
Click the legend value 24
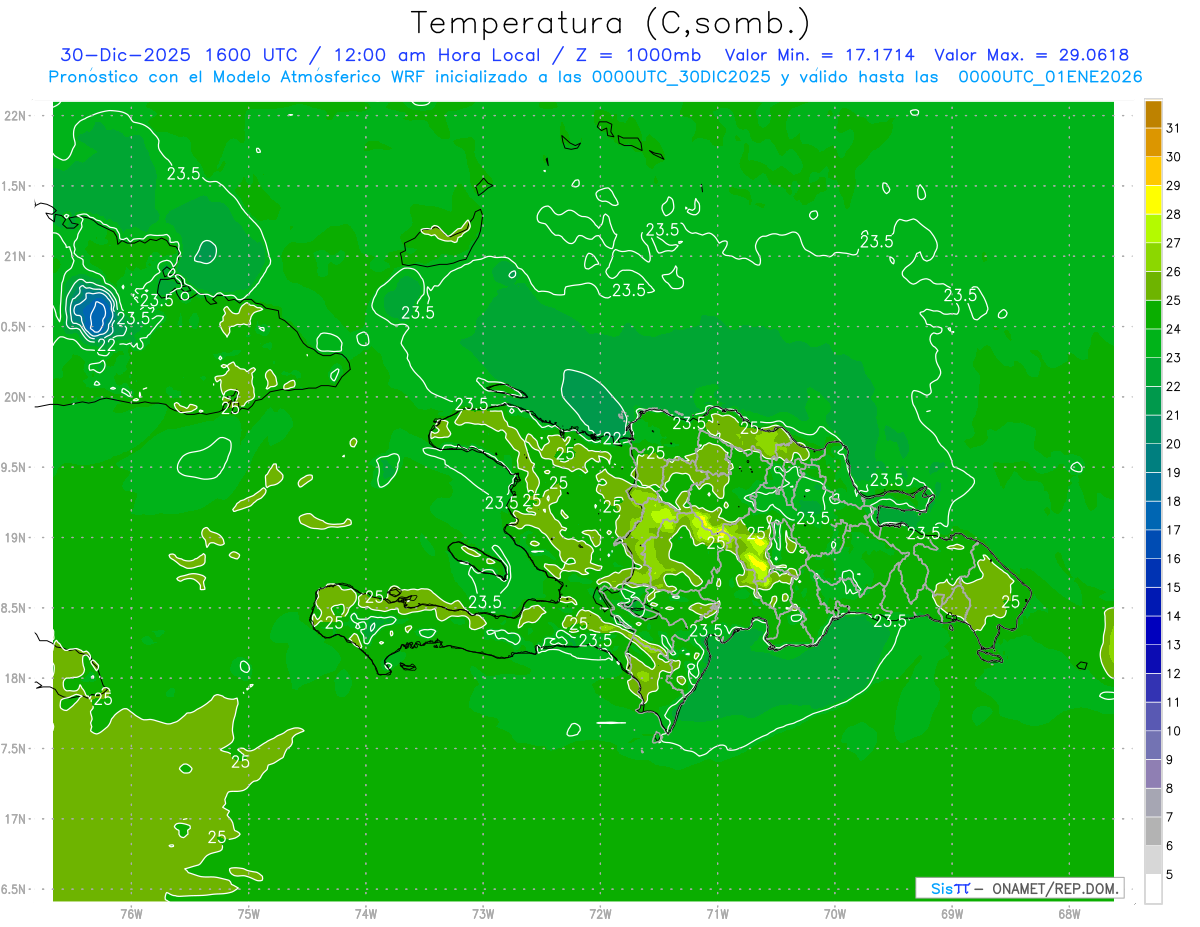(x=1174, y=329)
